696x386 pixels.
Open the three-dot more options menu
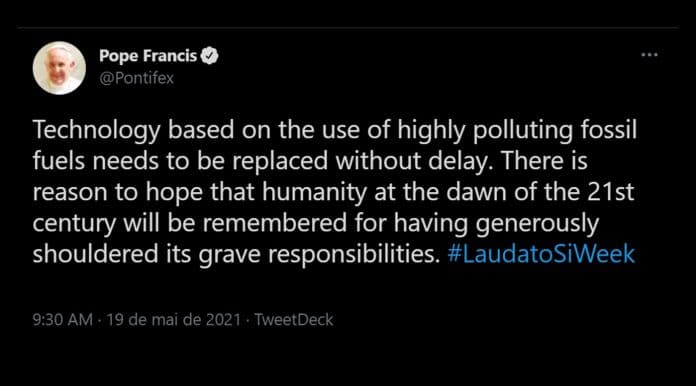649,55
